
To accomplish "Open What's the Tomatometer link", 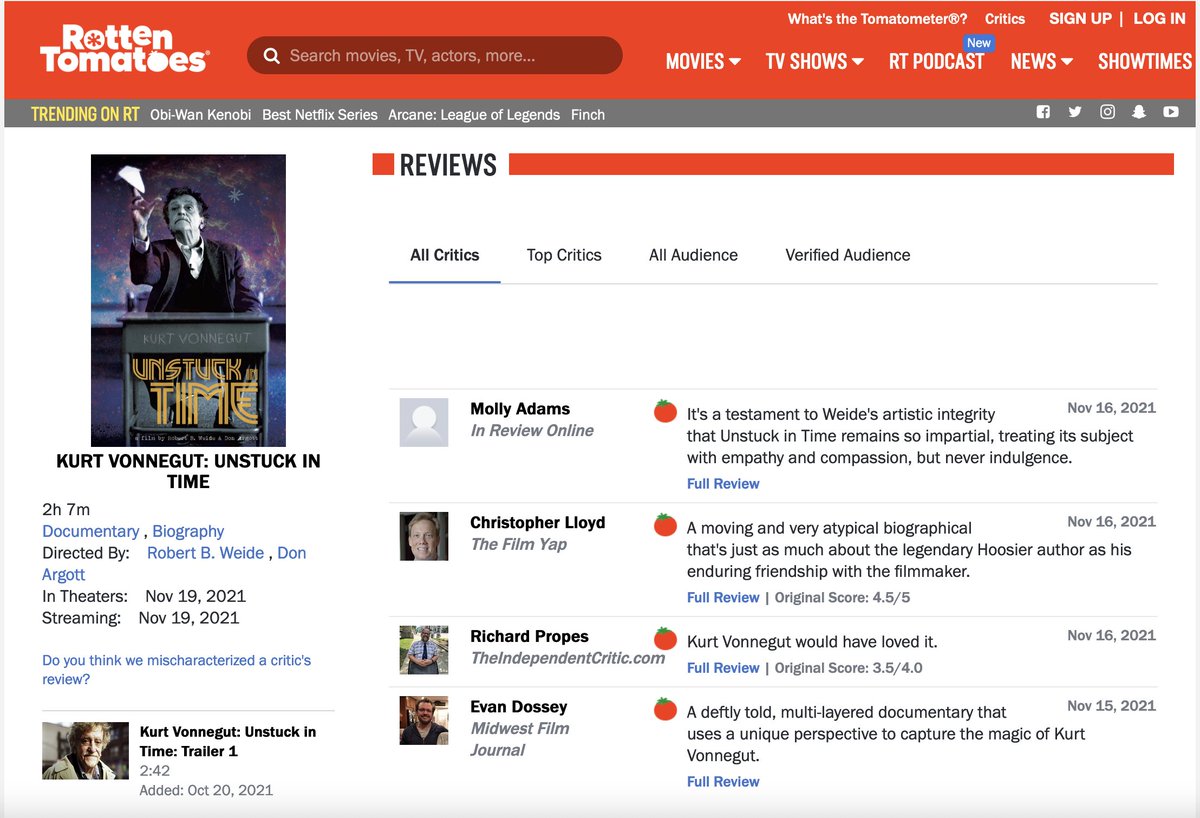I will (877, 19).
